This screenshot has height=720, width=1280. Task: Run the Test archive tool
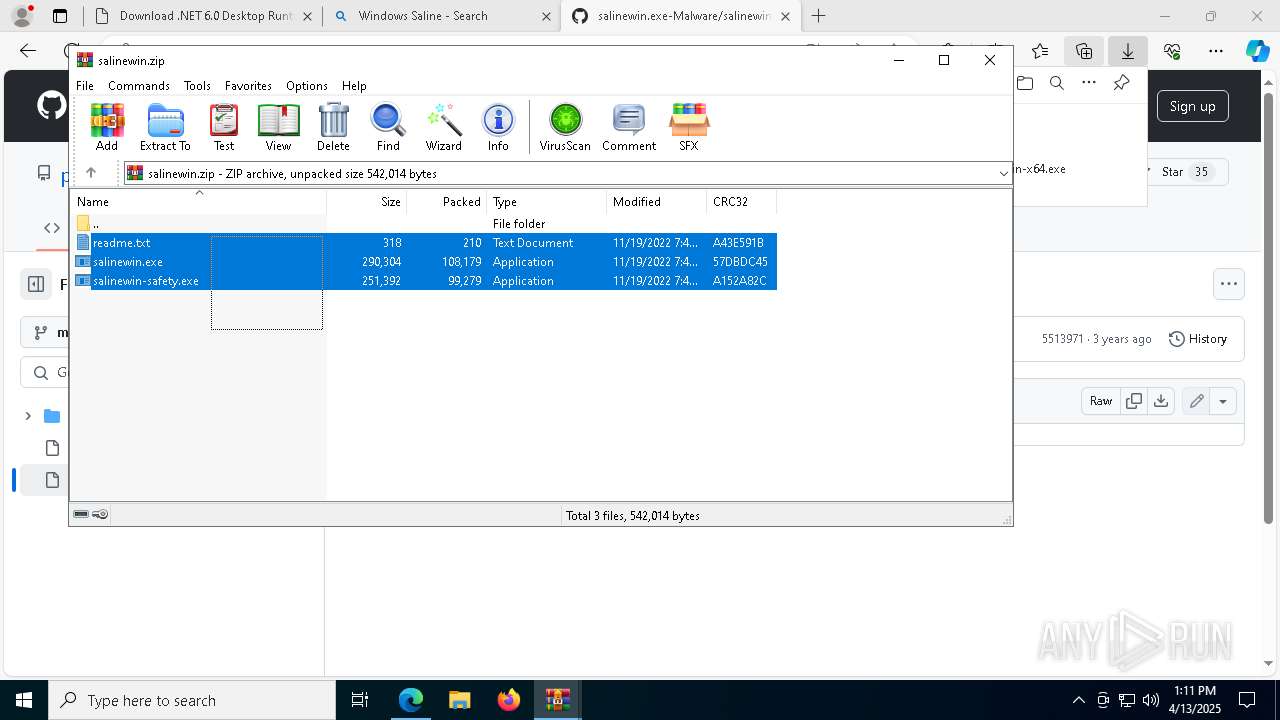(x=224, y=127)
